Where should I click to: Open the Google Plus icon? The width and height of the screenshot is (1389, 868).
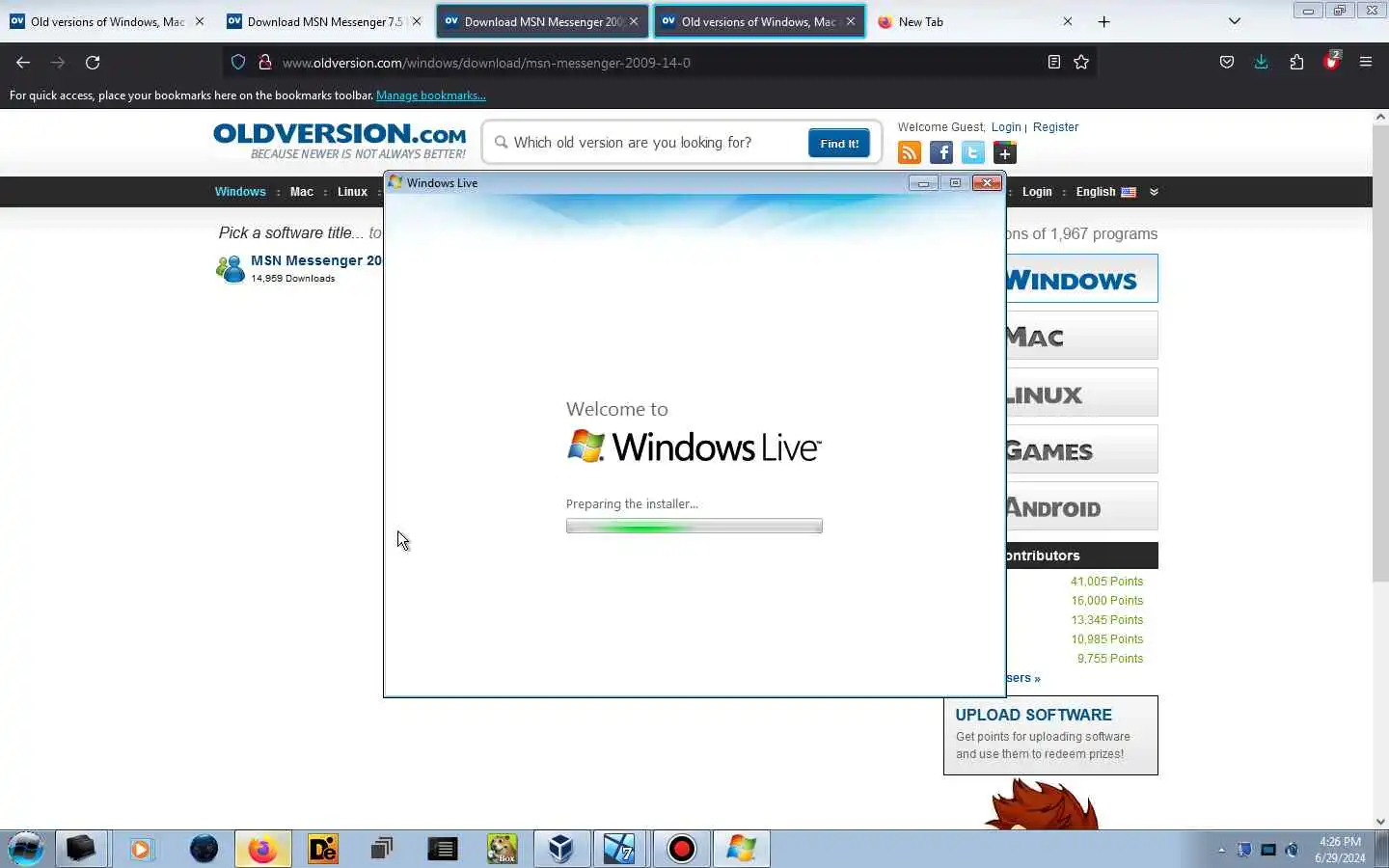click(x=1005, y=152)
